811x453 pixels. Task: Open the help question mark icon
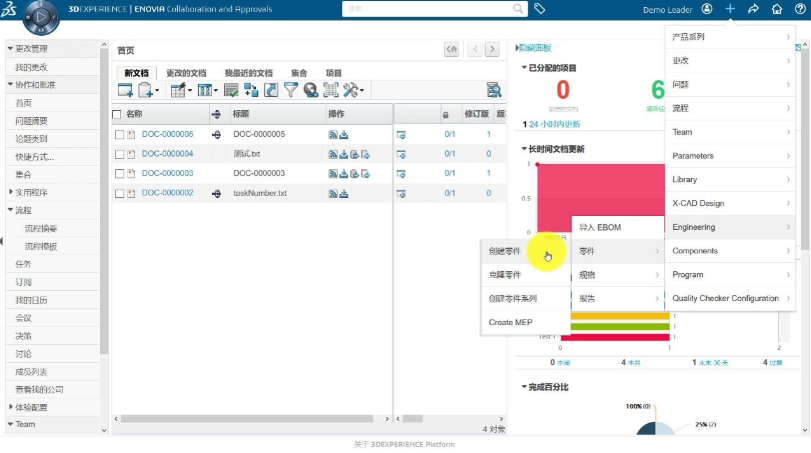click(799, 9)
